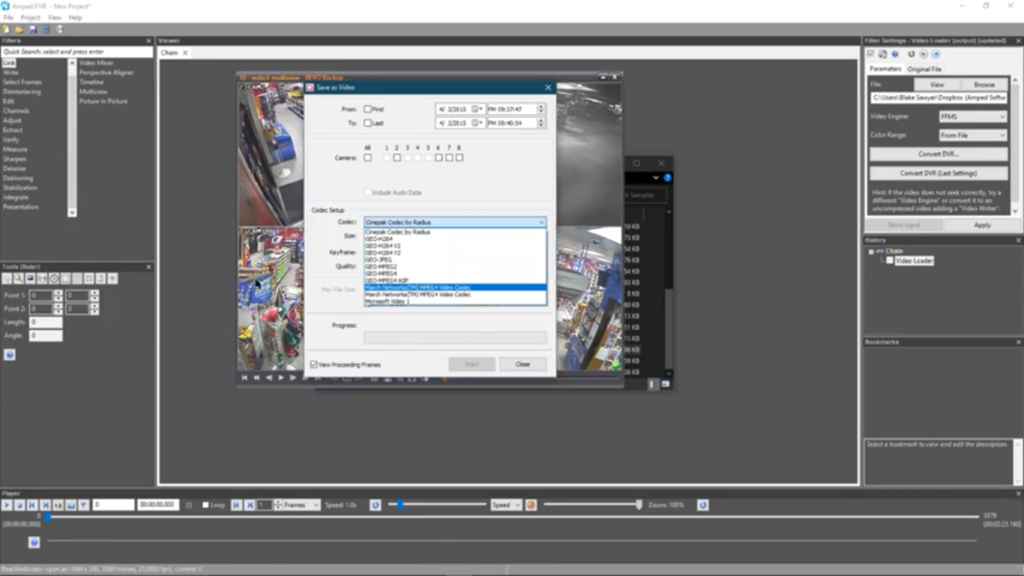Click play control in DVR backup player
1024x576 pixels.
281,377
